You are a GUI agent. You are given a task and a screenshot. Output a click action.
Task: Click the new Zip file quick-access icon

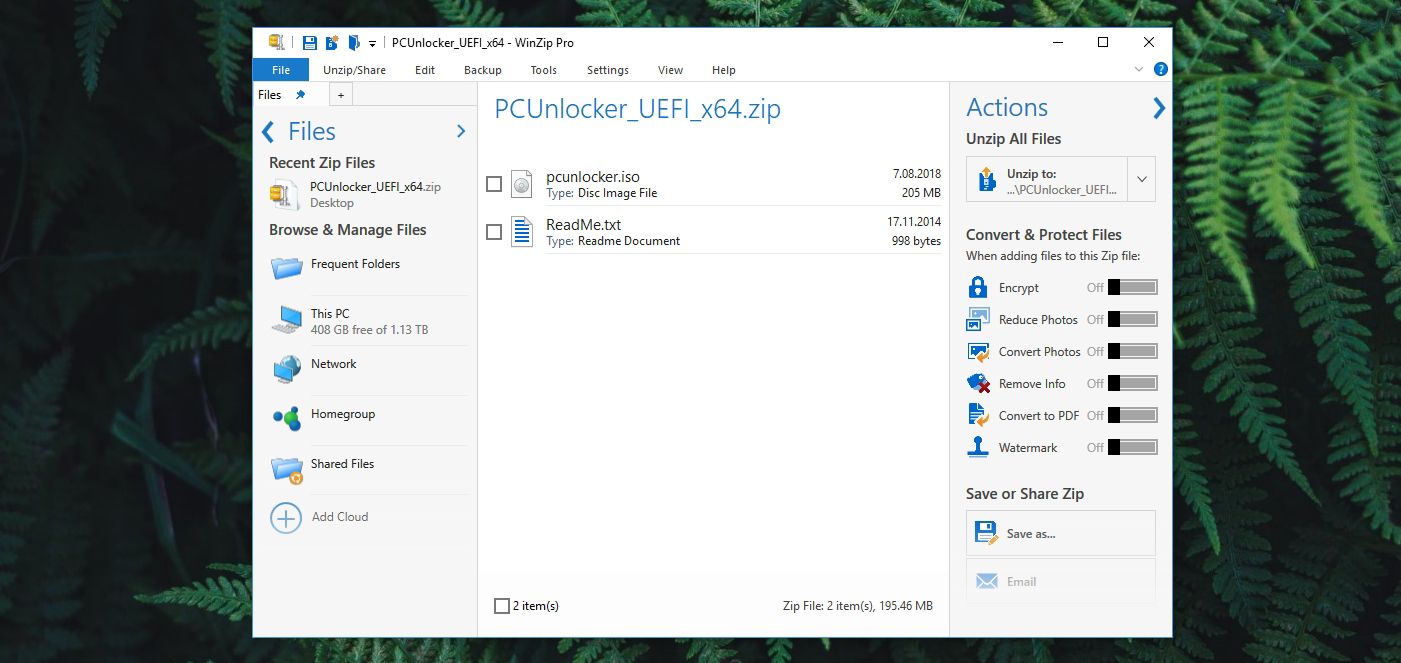332,43
